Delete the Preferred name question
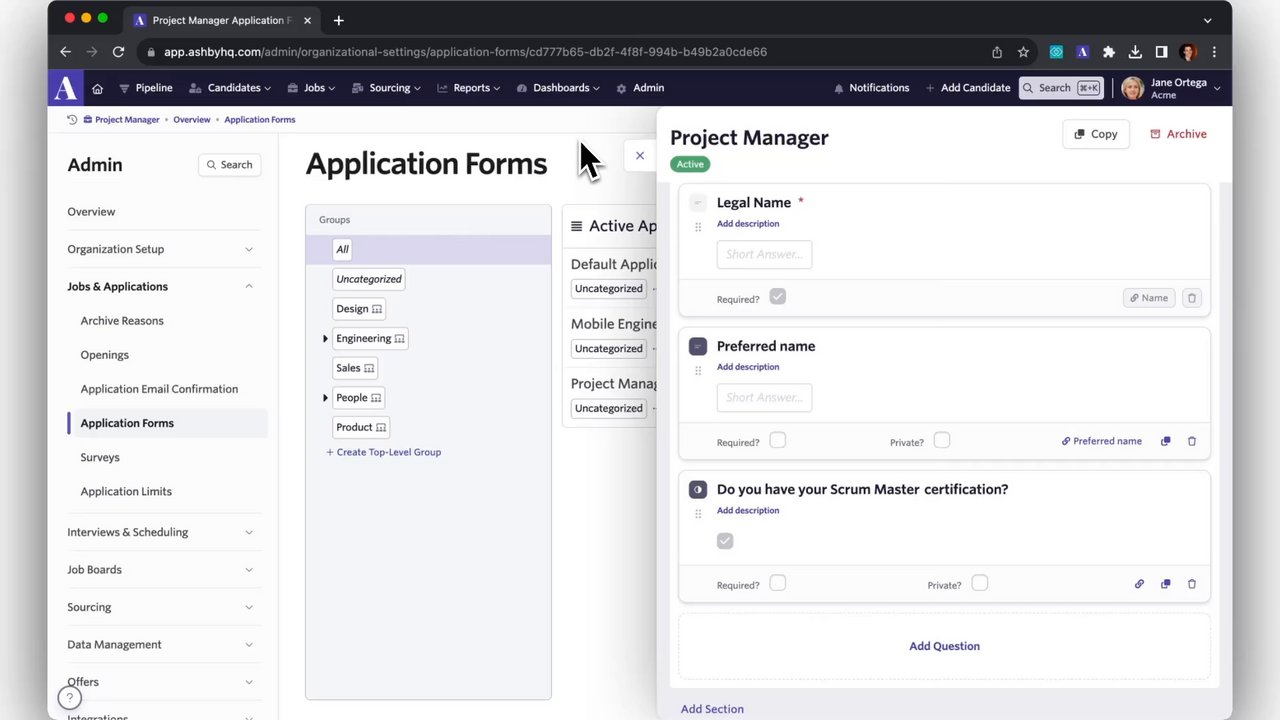The image size is (1280, 720). tap(1191, 441)
